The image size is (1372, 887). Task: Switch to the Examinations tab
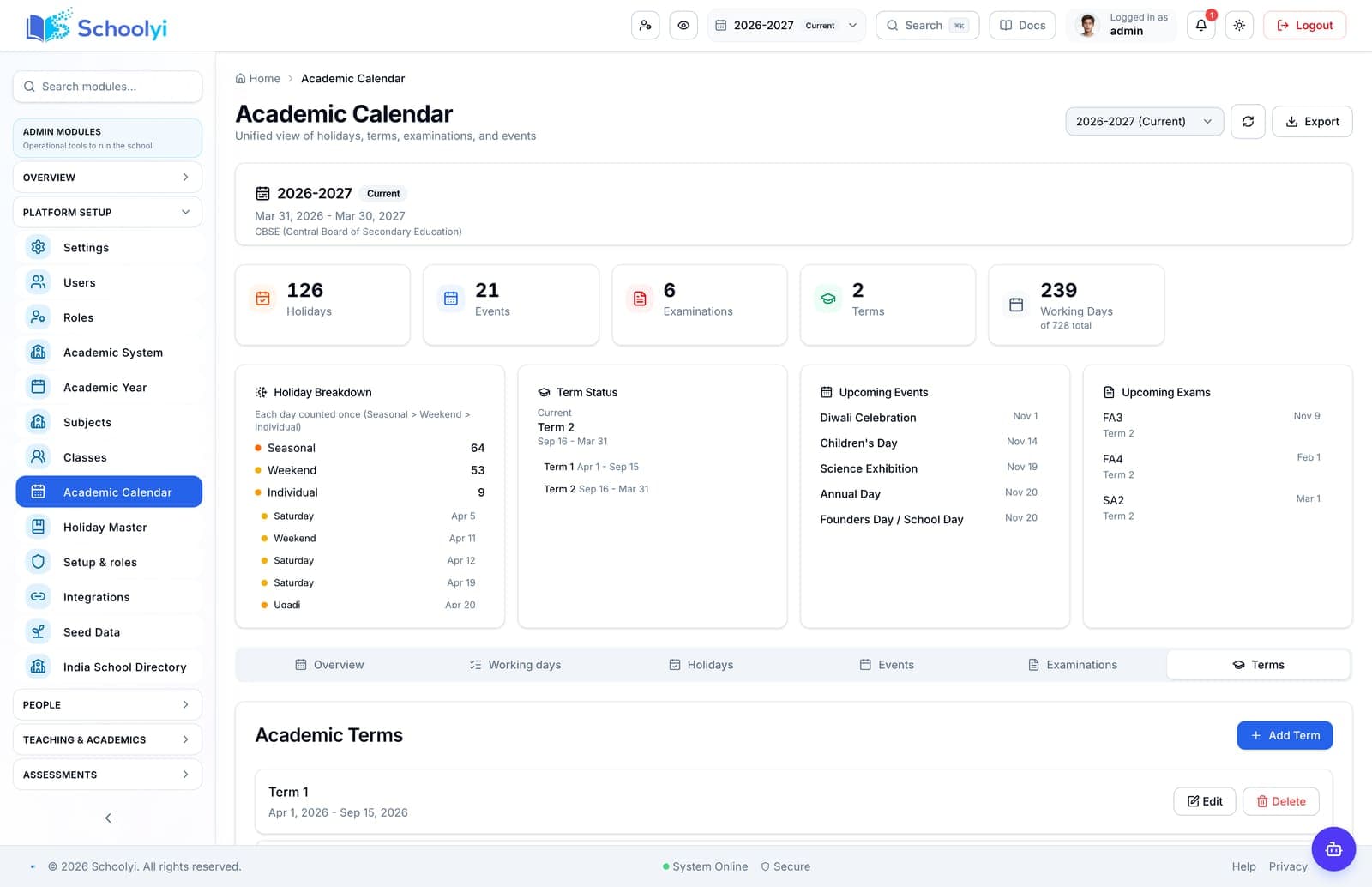(1073, 665)
